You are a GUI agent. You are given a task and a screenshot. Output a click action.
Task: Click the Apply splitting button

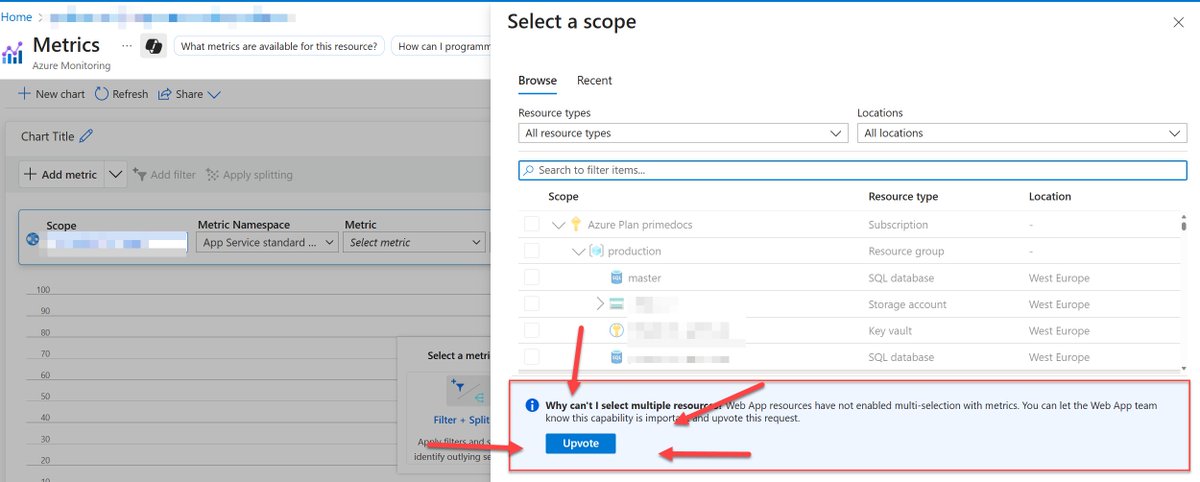point(249,175)
